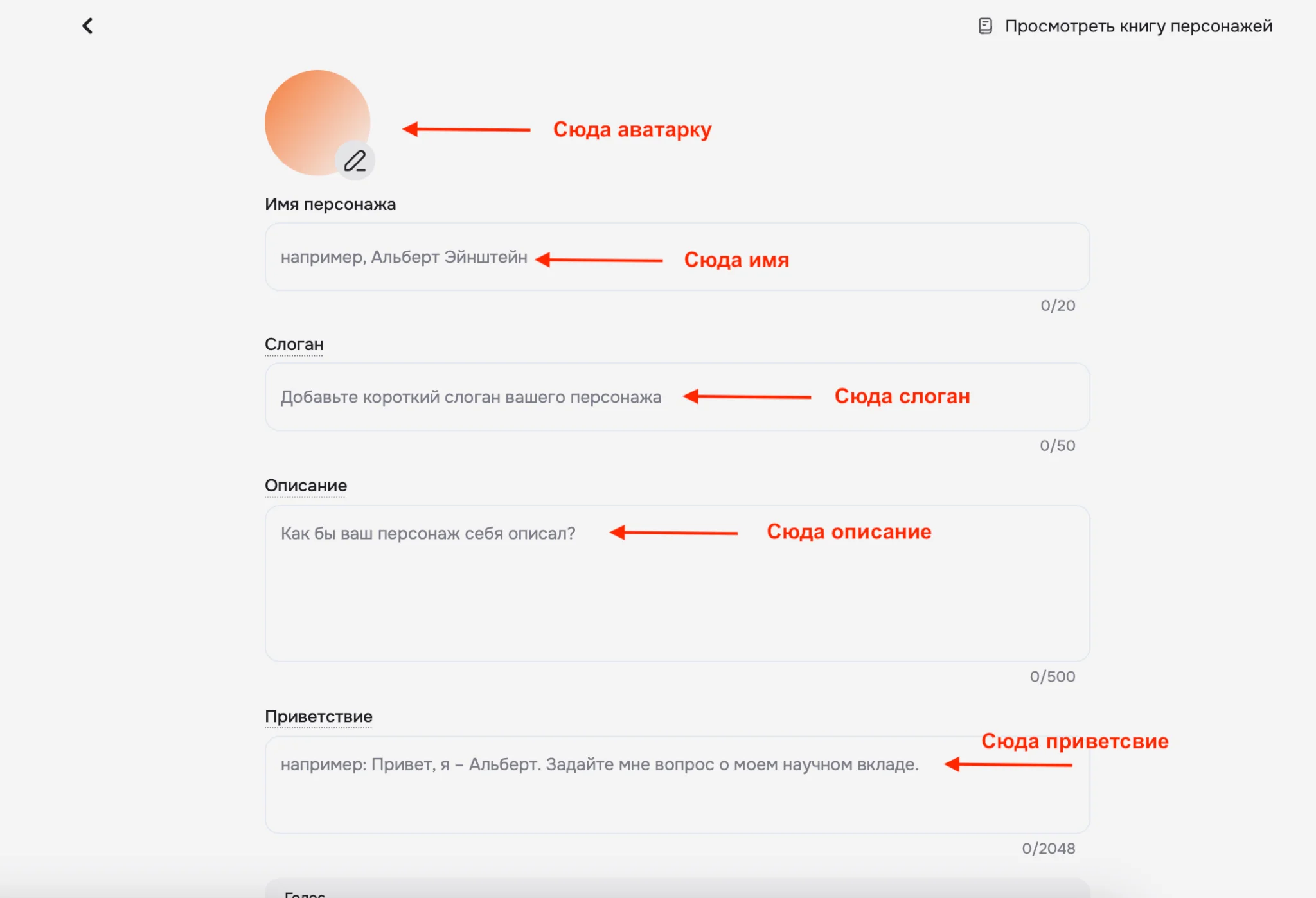Click the 0/50 slogan character counter

[1057, 446]
